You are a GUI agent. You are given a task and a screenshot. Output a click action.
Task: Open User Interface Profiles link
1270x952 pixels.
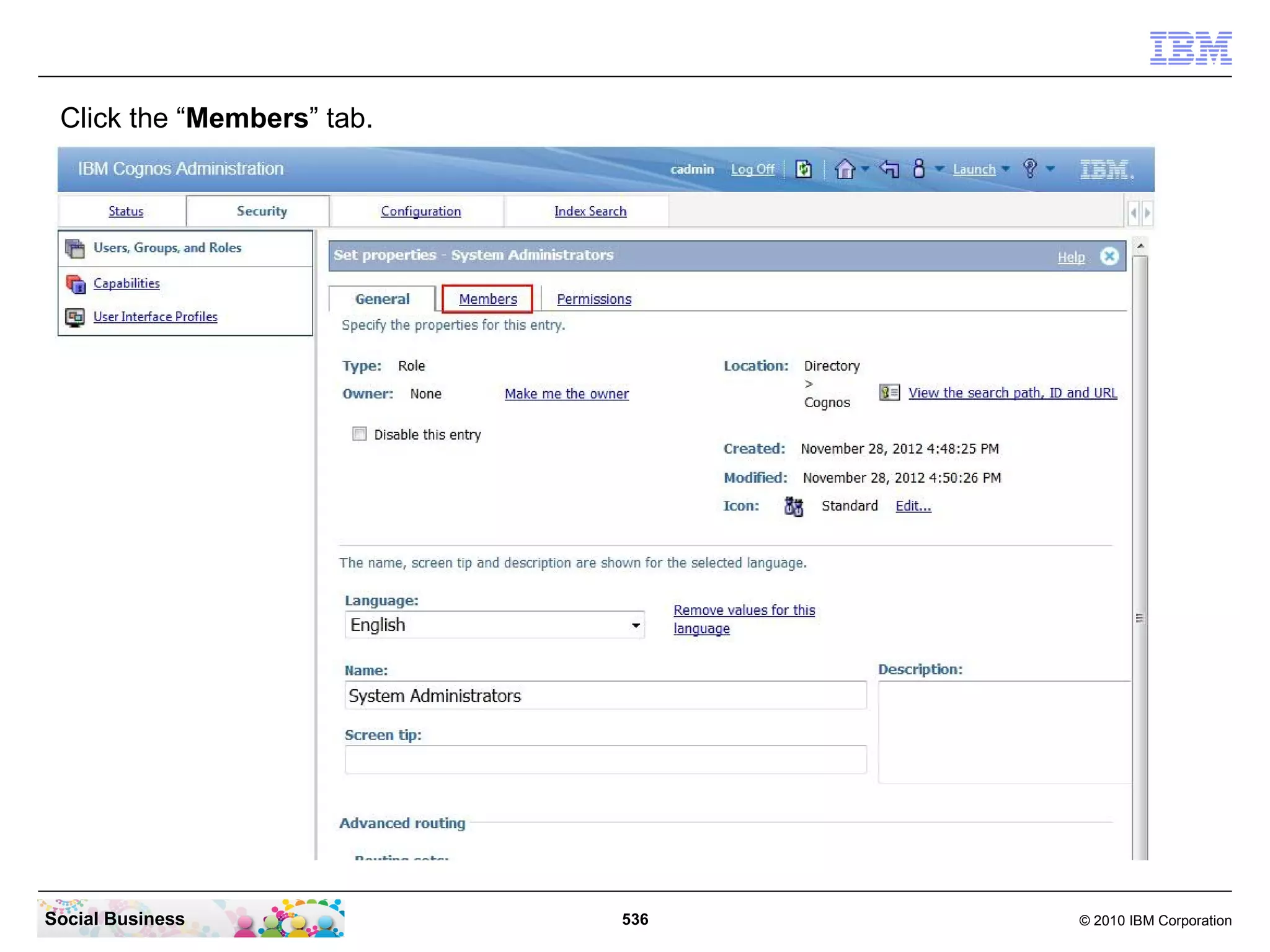click(156, 317)
